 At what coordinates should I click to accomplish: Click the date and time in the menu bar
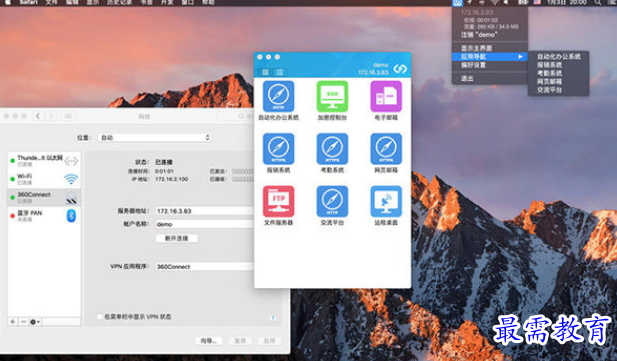pos(567,2)
